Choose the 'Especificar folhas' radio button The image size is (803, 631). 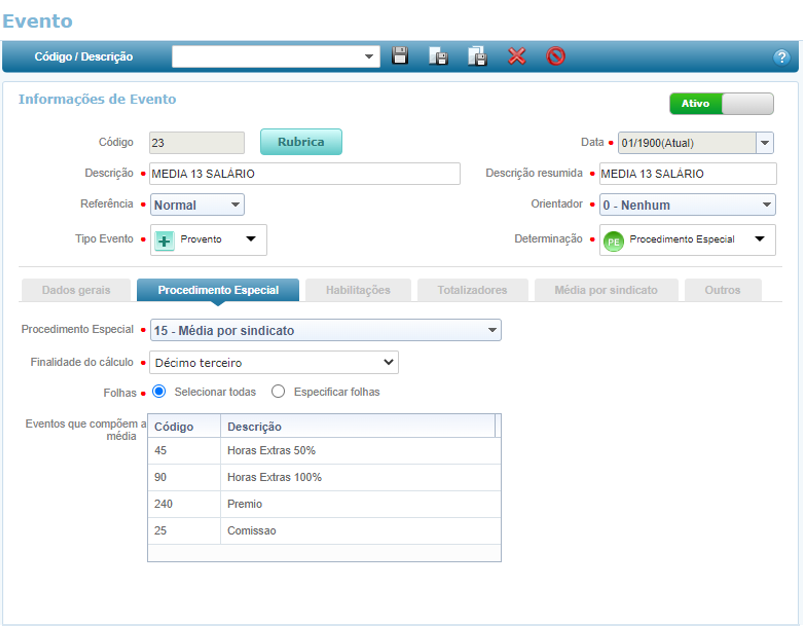(x=279, y=392)
